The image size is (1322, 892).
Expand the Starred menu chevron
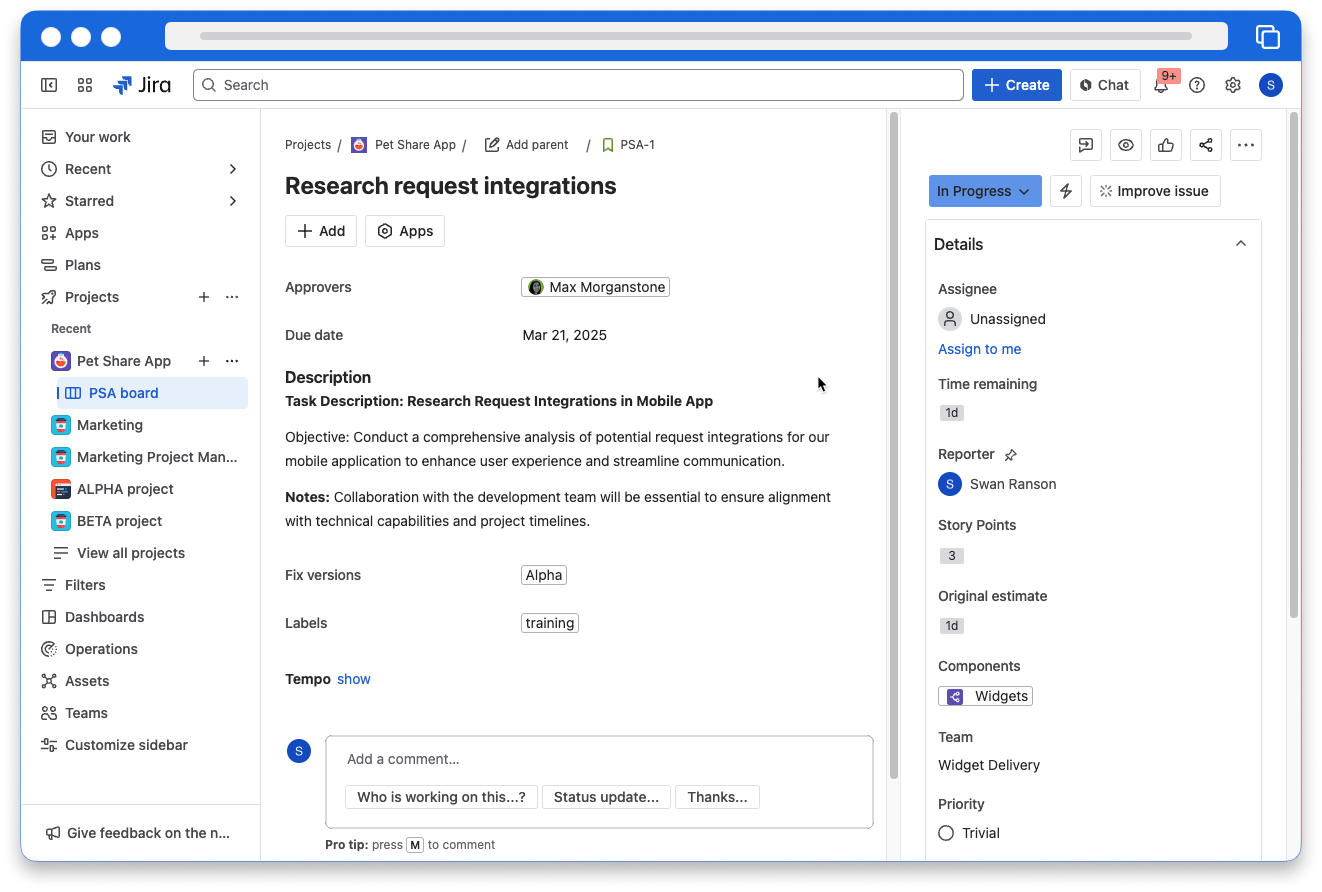233,201
